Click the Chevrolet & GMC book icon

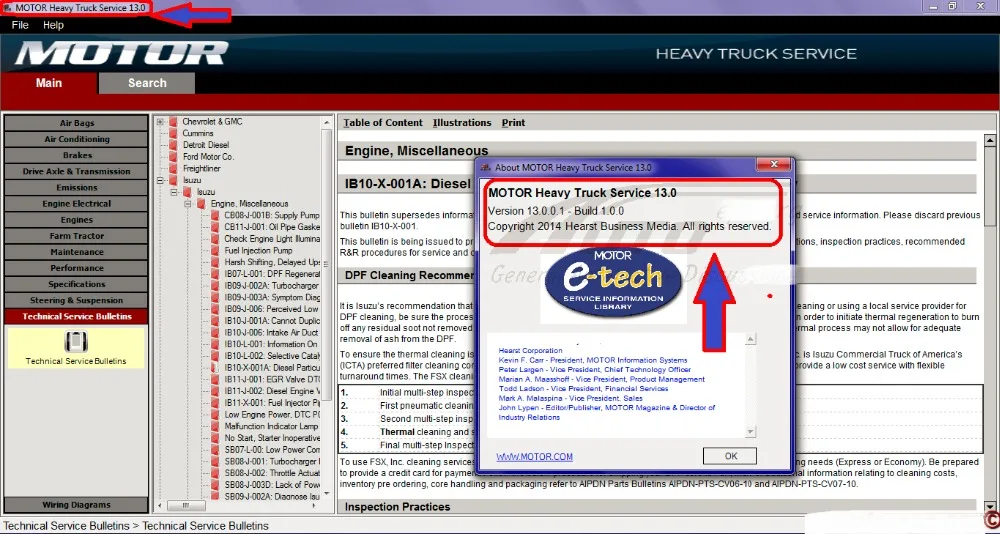(x=173, y=121)
